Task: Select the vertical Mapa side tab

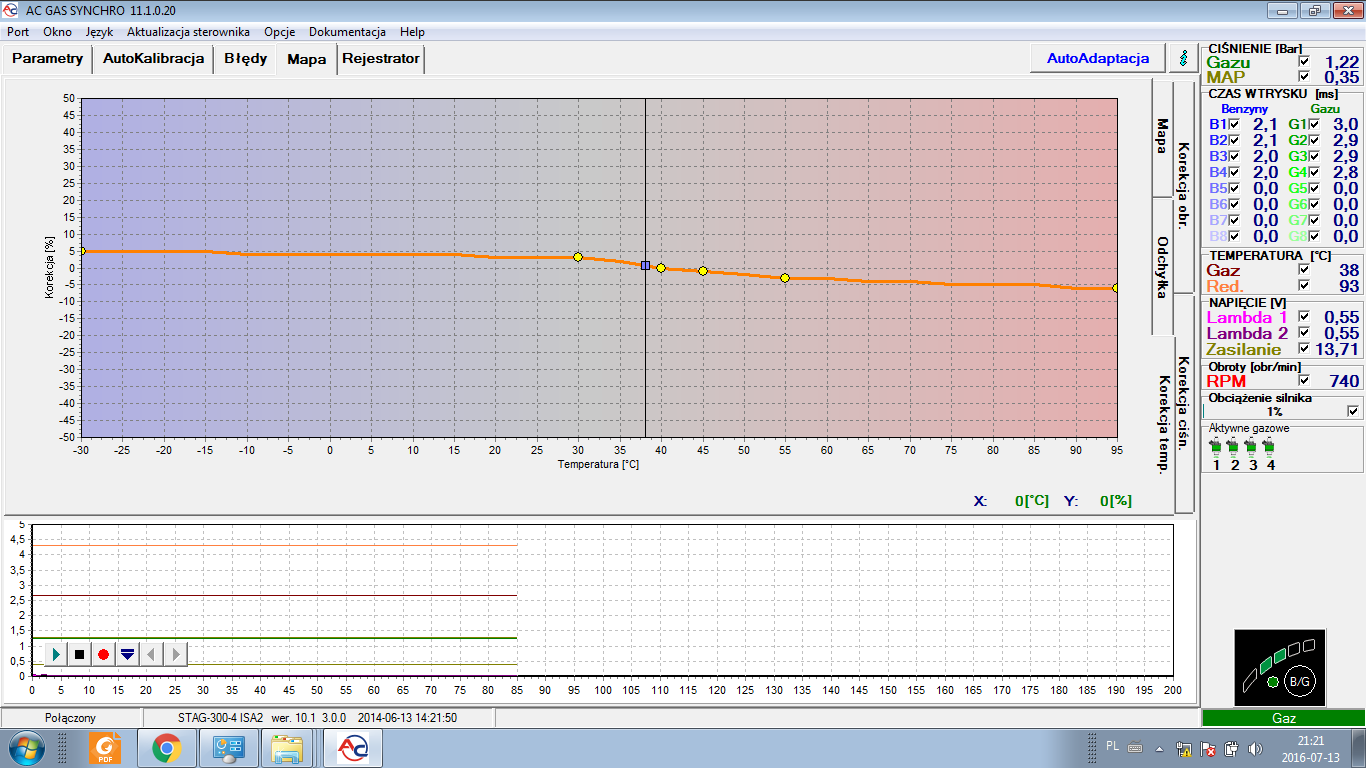Action: tap(1161, 137)
